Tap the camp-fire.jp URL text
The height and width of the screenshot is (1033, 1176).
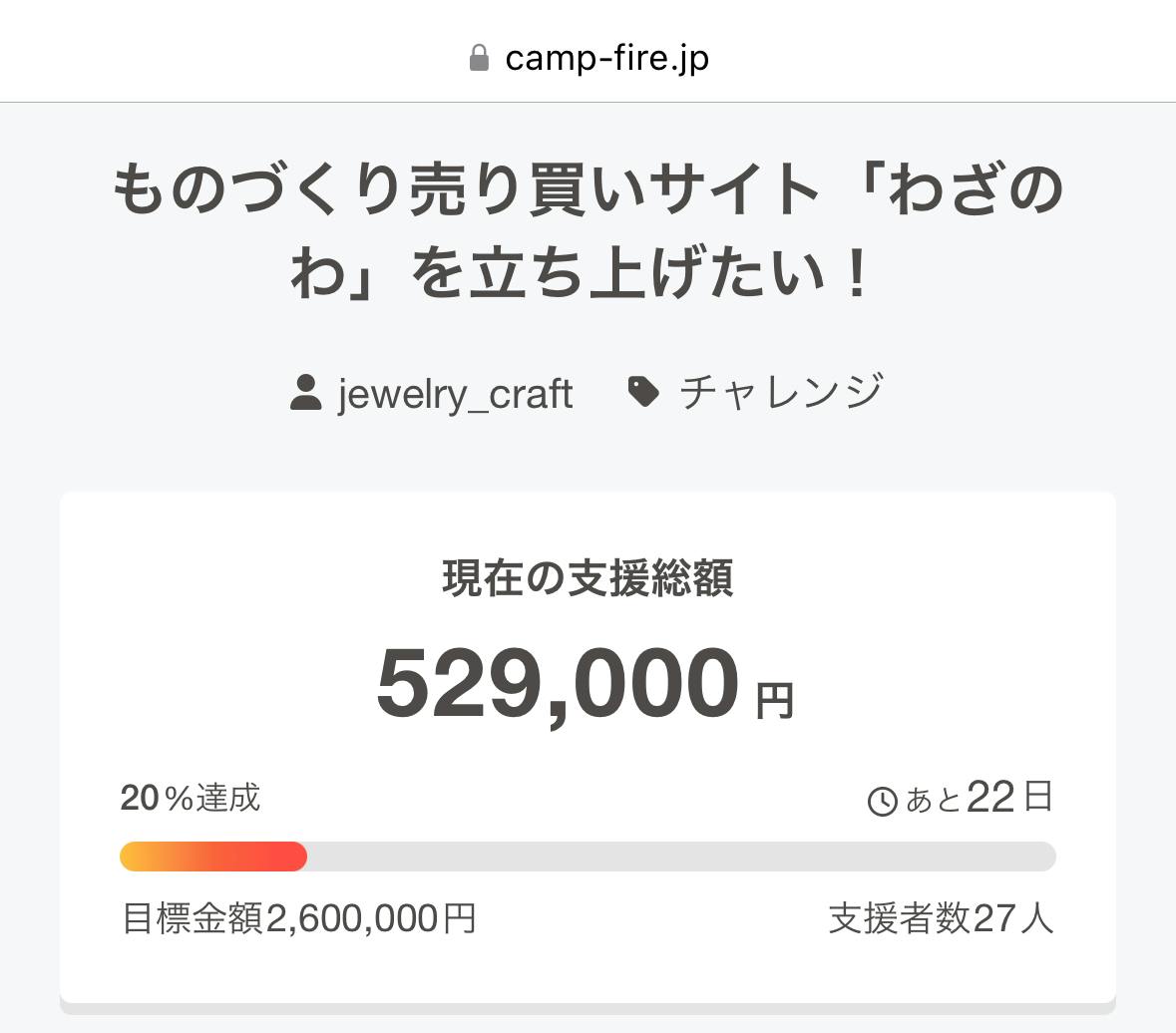click(606, 58)
